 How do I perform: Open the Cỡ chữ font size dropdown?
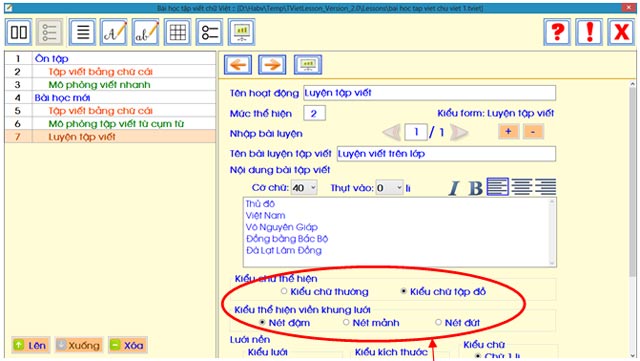click(304, 188)
